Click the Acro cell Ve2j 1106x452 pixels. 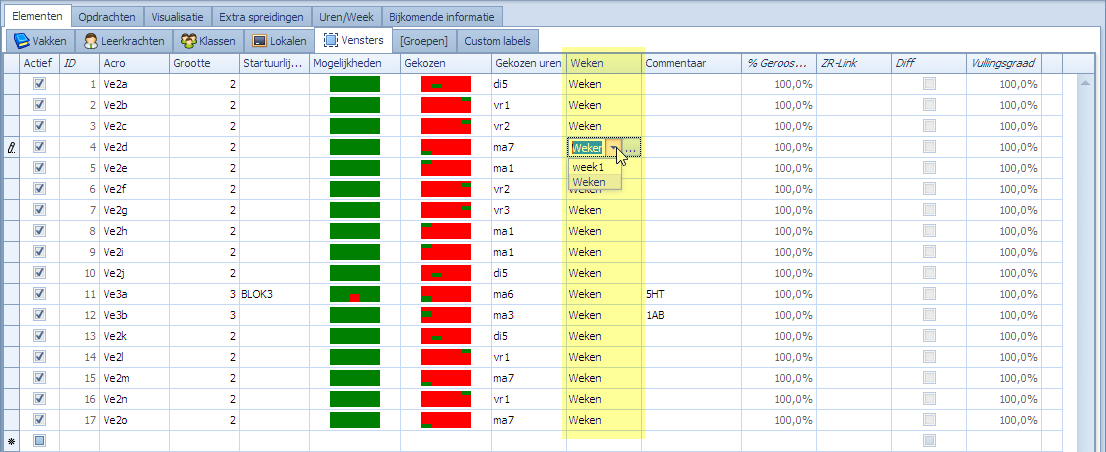coord(134,273)
